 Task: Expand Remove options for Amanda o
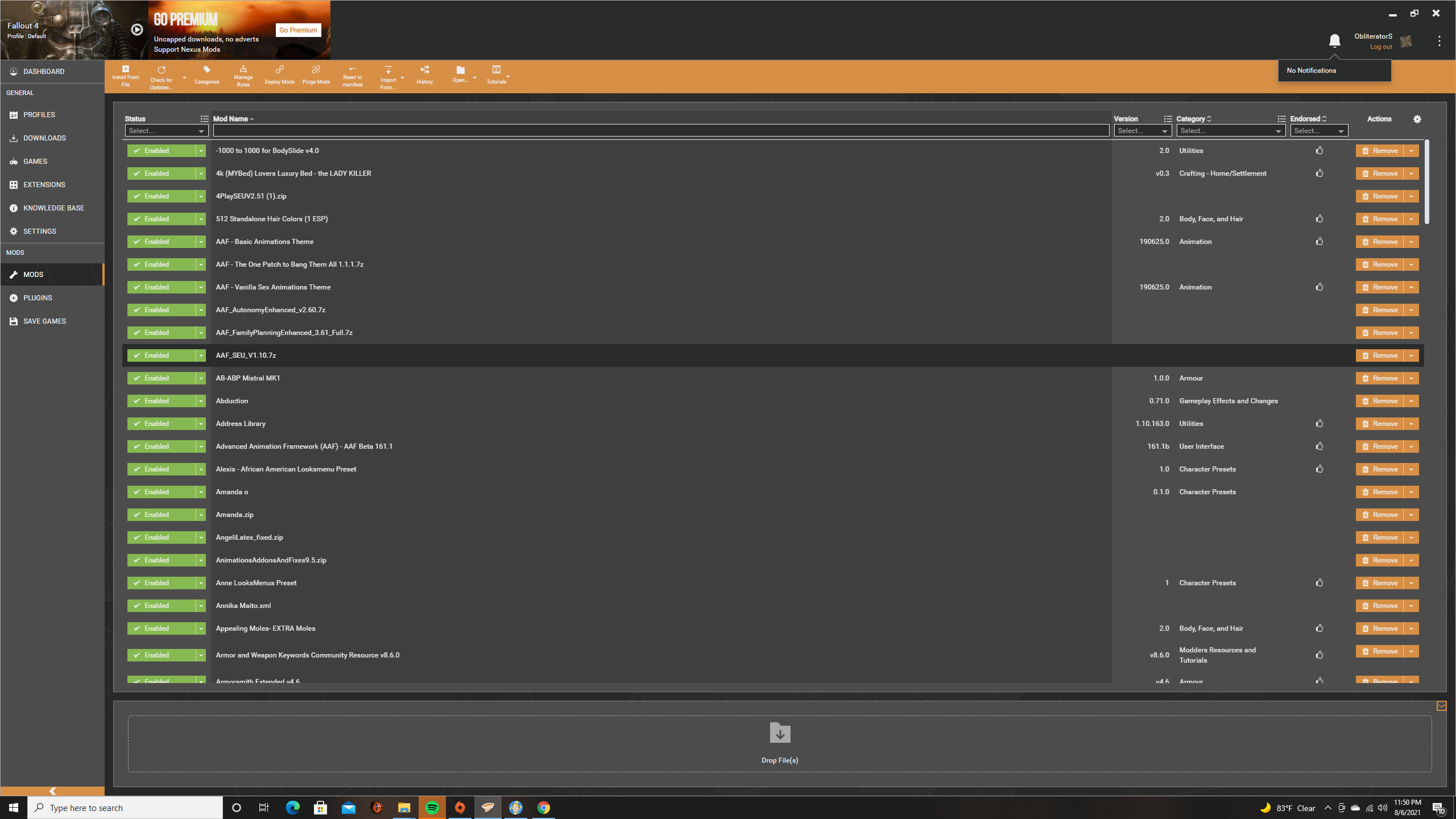point(1411,492)
